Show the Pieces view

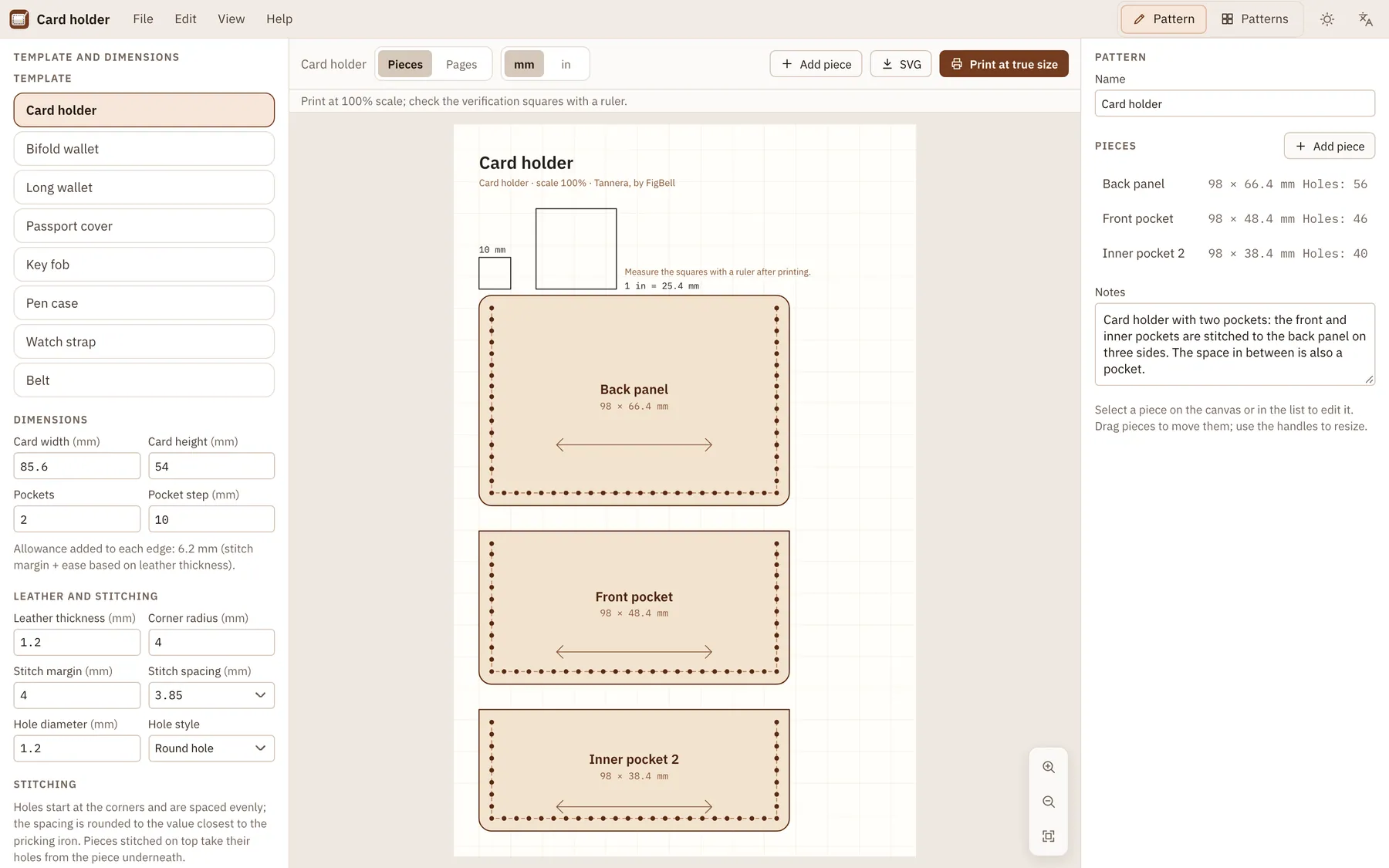click(x=405, y=64)
